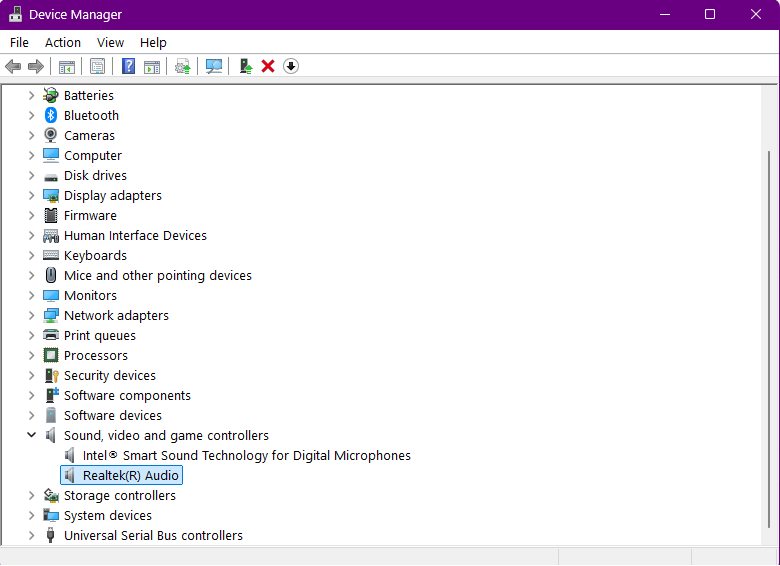The width and height of the screenshot is (780, 566).
Task: Click the Batteries category icon
Action: click(x=51, y=95)
